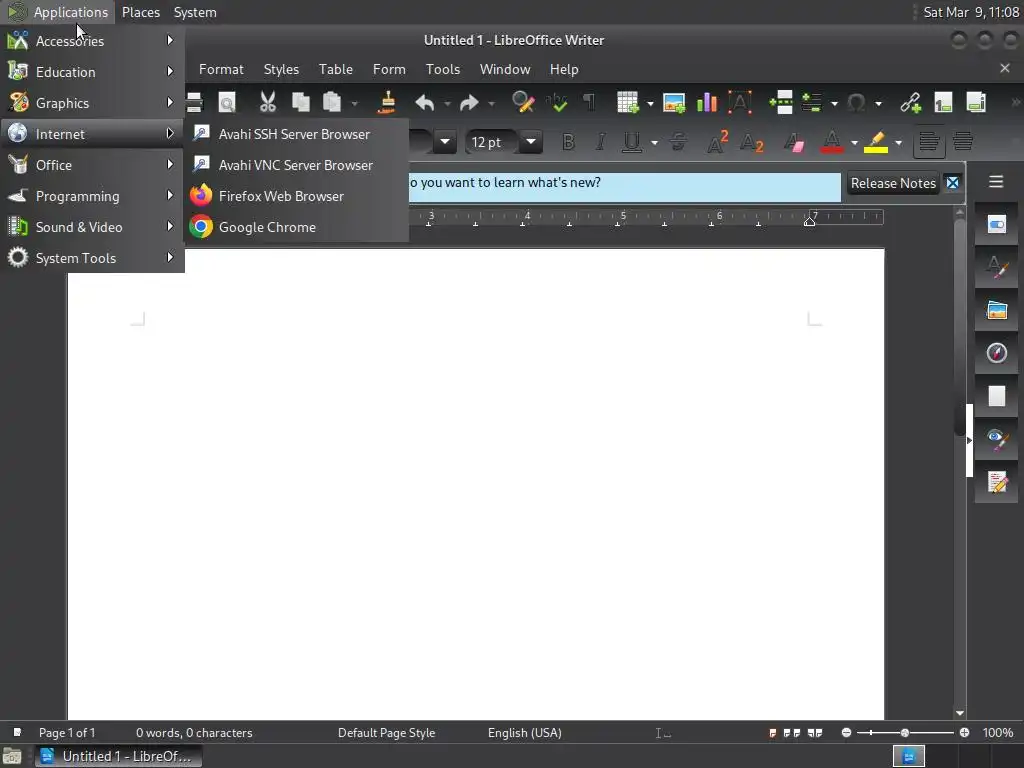Switch to single-page view in status bar
This screenshot has height=768, width=1024.
coord(773,733)
